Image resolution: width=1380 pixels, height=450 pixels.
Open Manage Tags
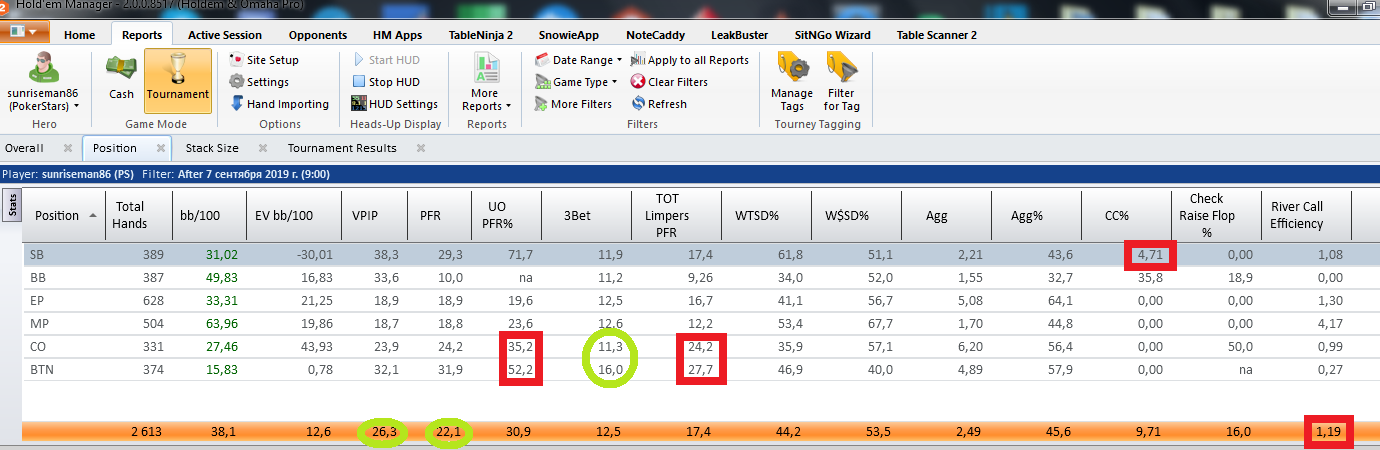tap(792, 83)
